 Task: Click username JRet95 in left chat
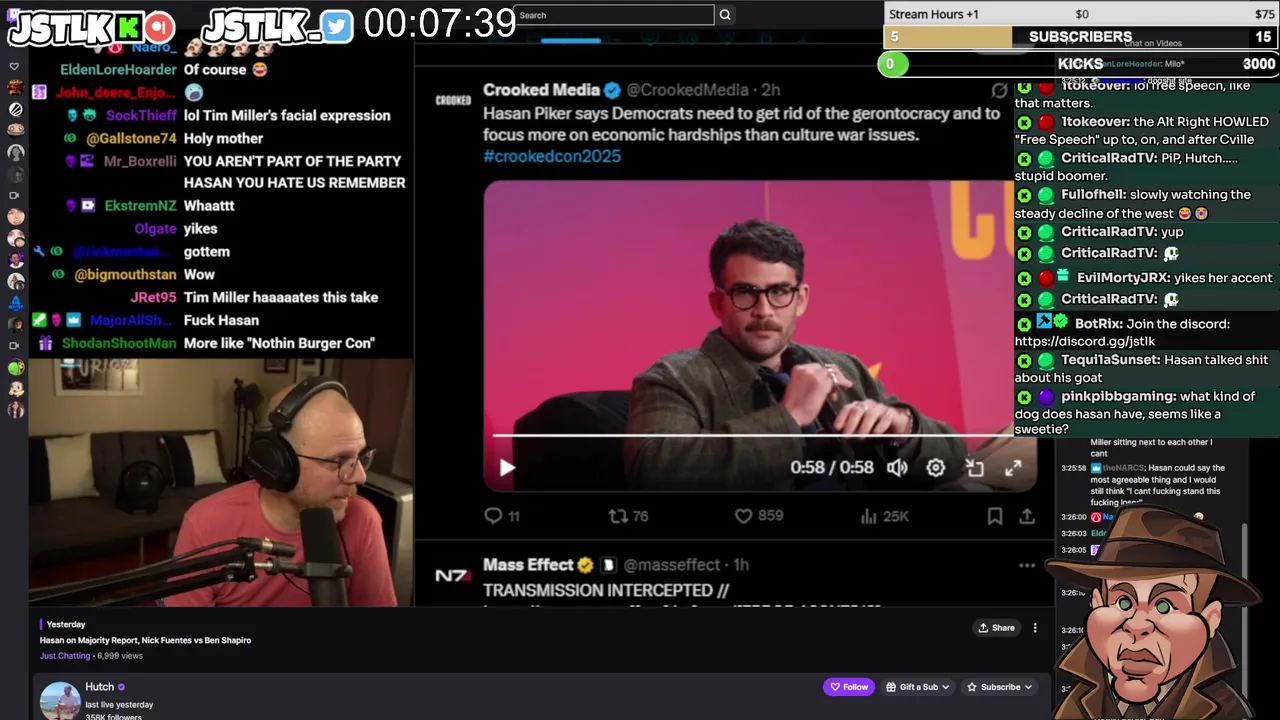point(153,297)
